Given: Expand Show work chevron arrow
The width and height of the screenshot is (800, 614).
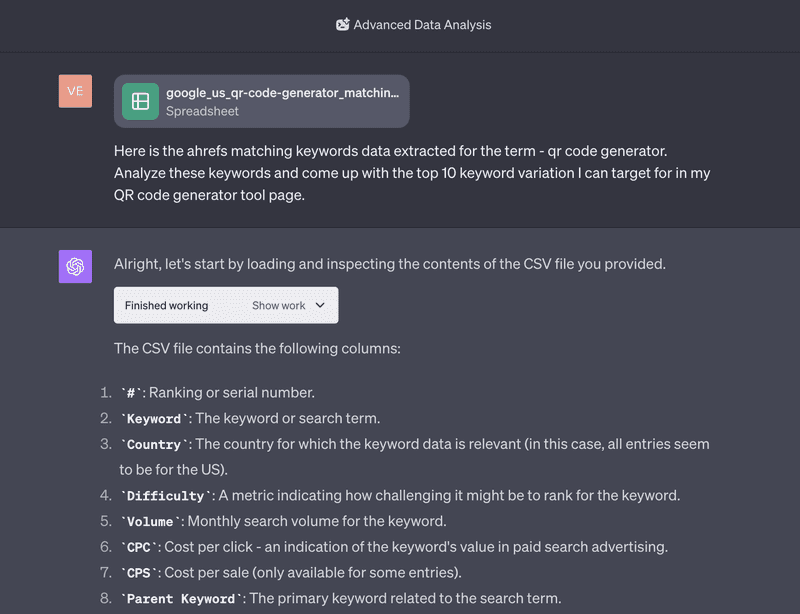Looking at the screenshot, I should pos(320,305).
